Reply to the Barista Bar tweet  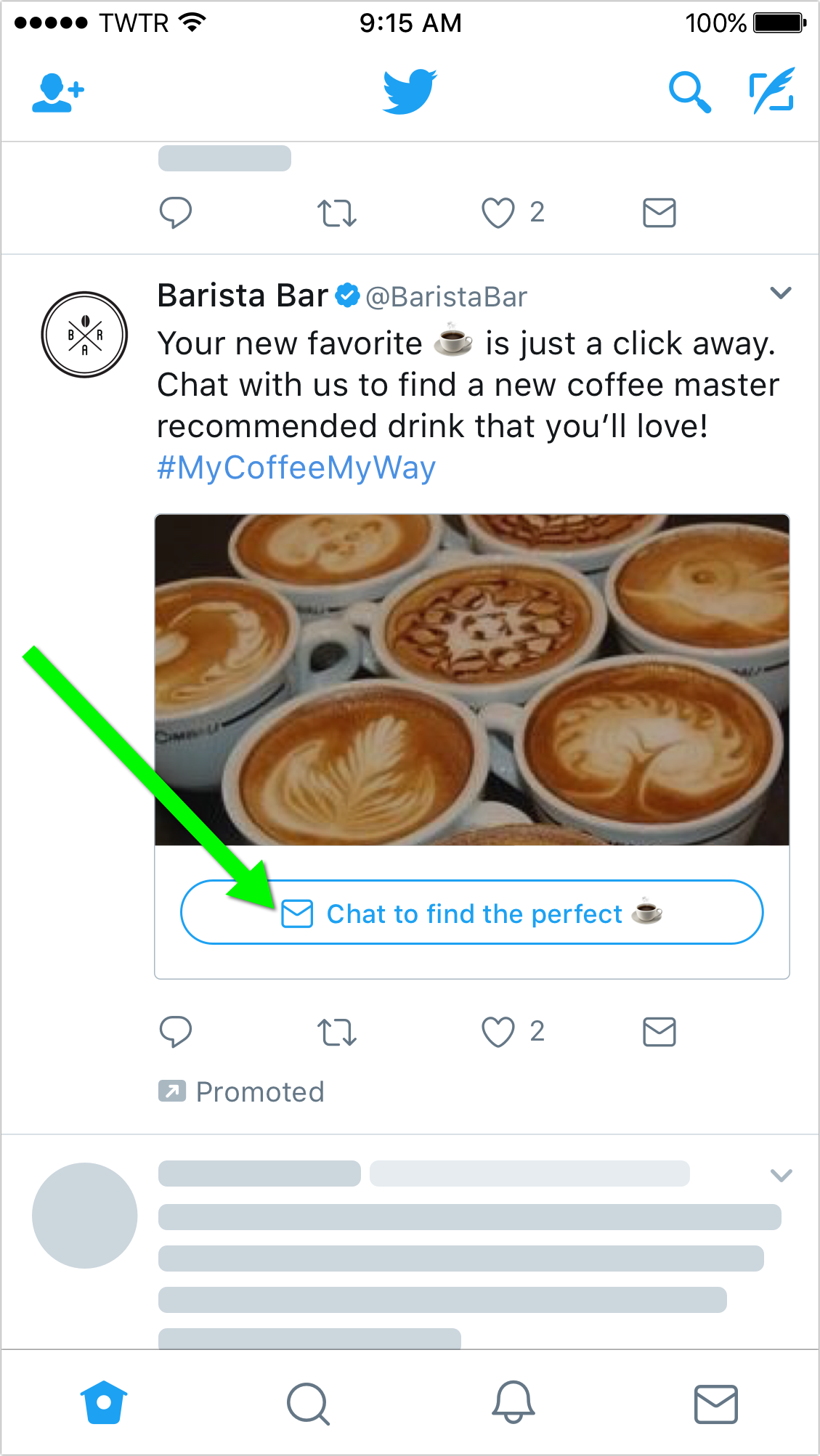pyautogui.click(x=175, y=1031)
